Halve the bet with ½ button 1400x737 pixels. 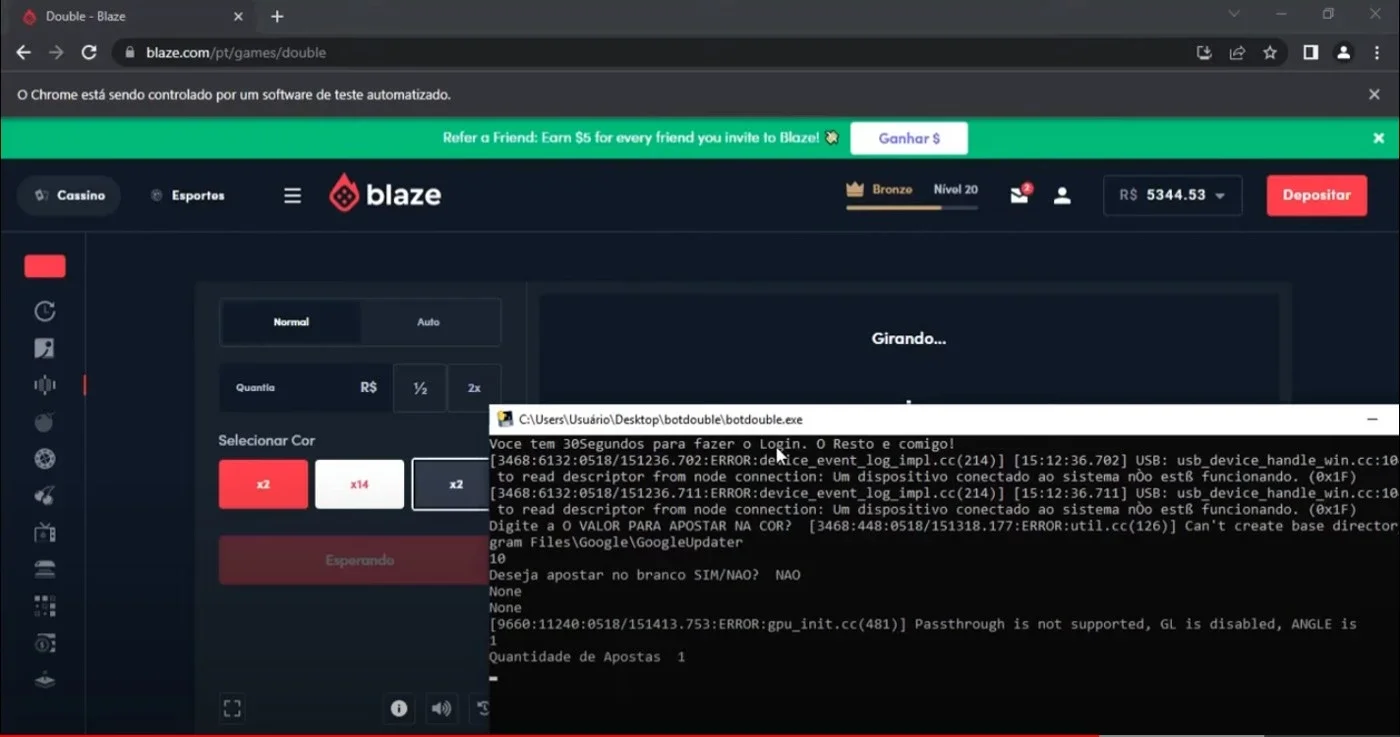pyautogui.click(x=420, y=388)
